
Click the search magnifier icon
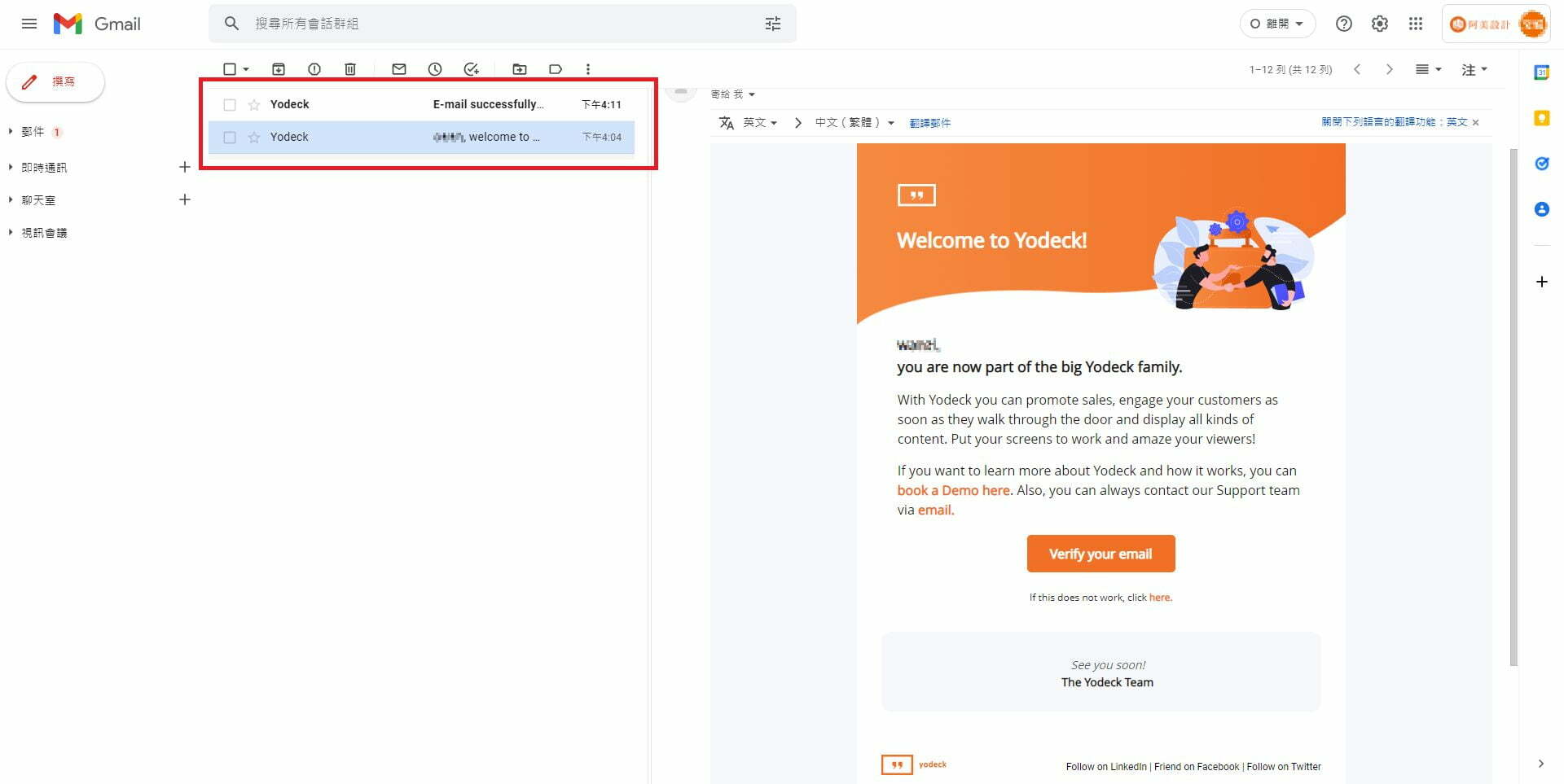(x=231, y=24)
